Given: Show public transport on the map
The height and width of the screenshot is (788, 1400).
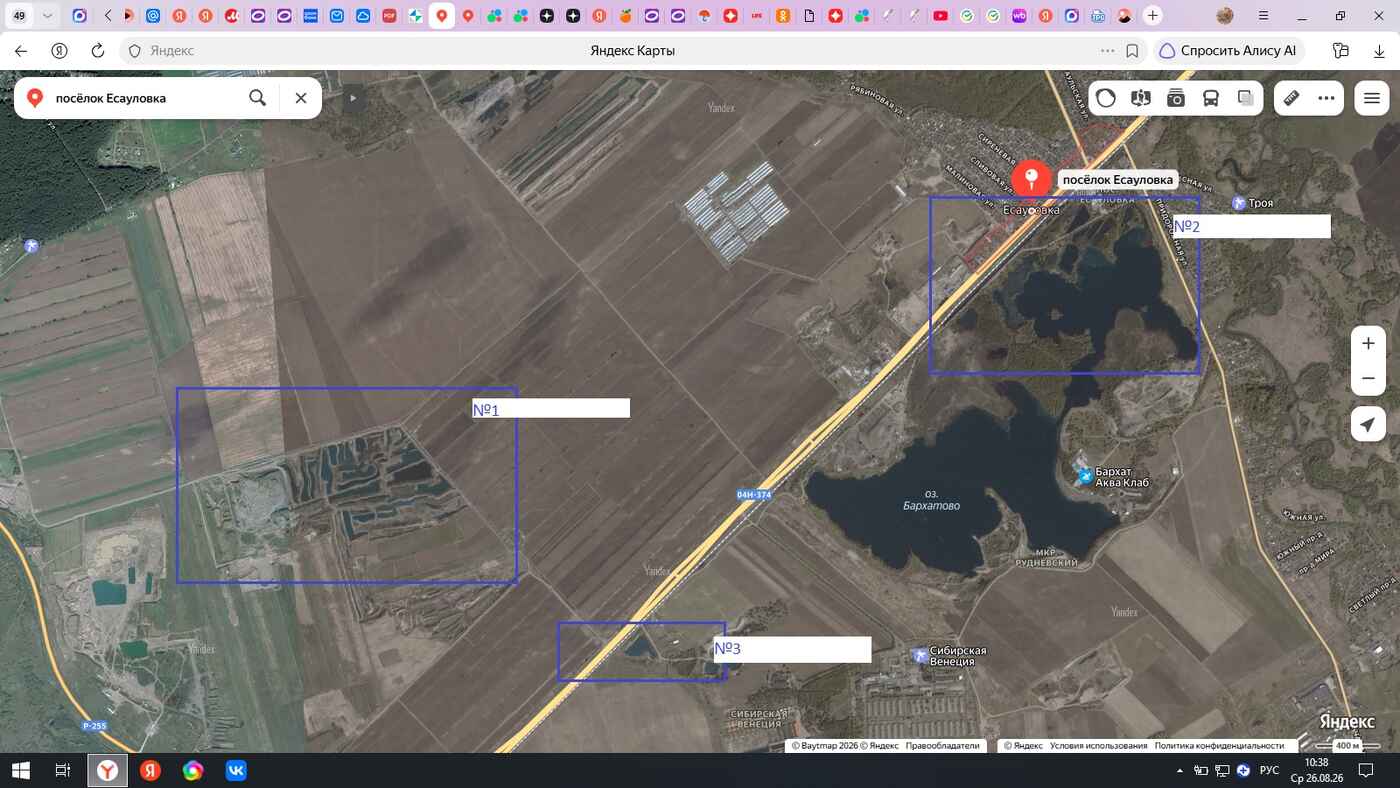Looking at the screenshot, I should [x=1211, y=98].
